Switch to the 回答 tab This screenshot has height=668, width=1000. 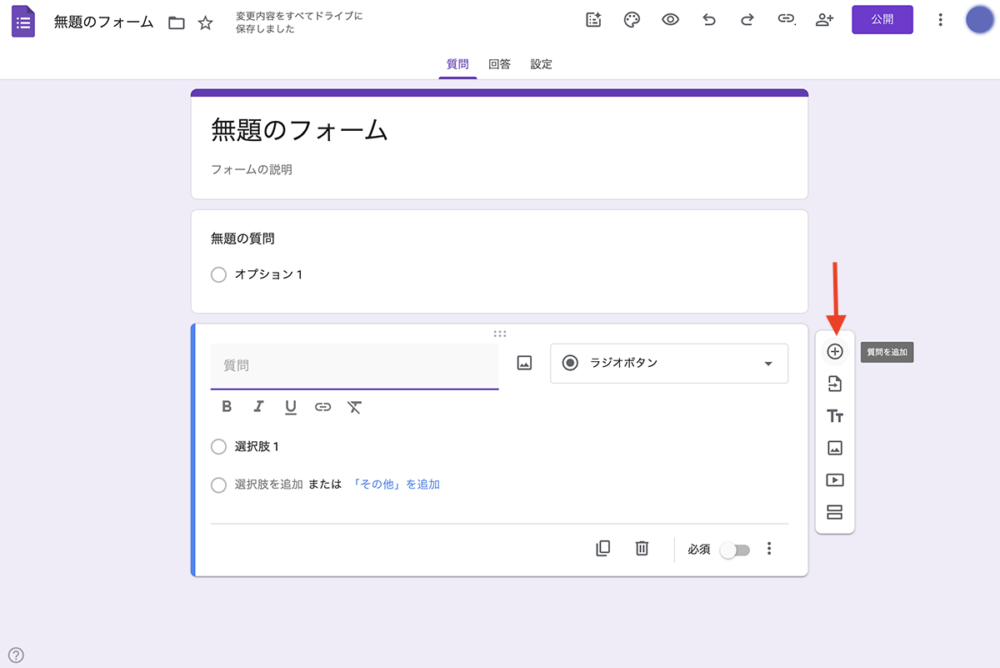point(500,63)
